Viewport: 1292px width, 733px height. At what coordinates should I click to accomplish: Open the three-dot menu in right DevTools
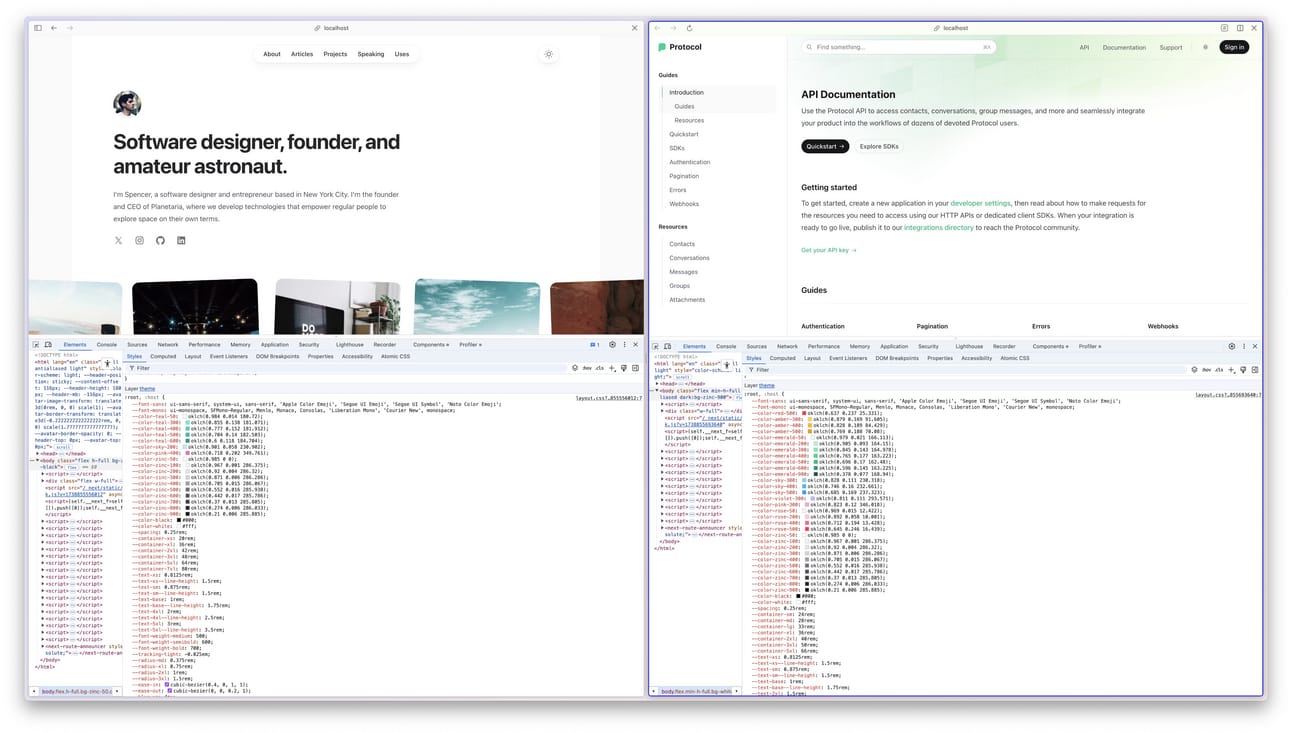click(x=1244, y=346)
